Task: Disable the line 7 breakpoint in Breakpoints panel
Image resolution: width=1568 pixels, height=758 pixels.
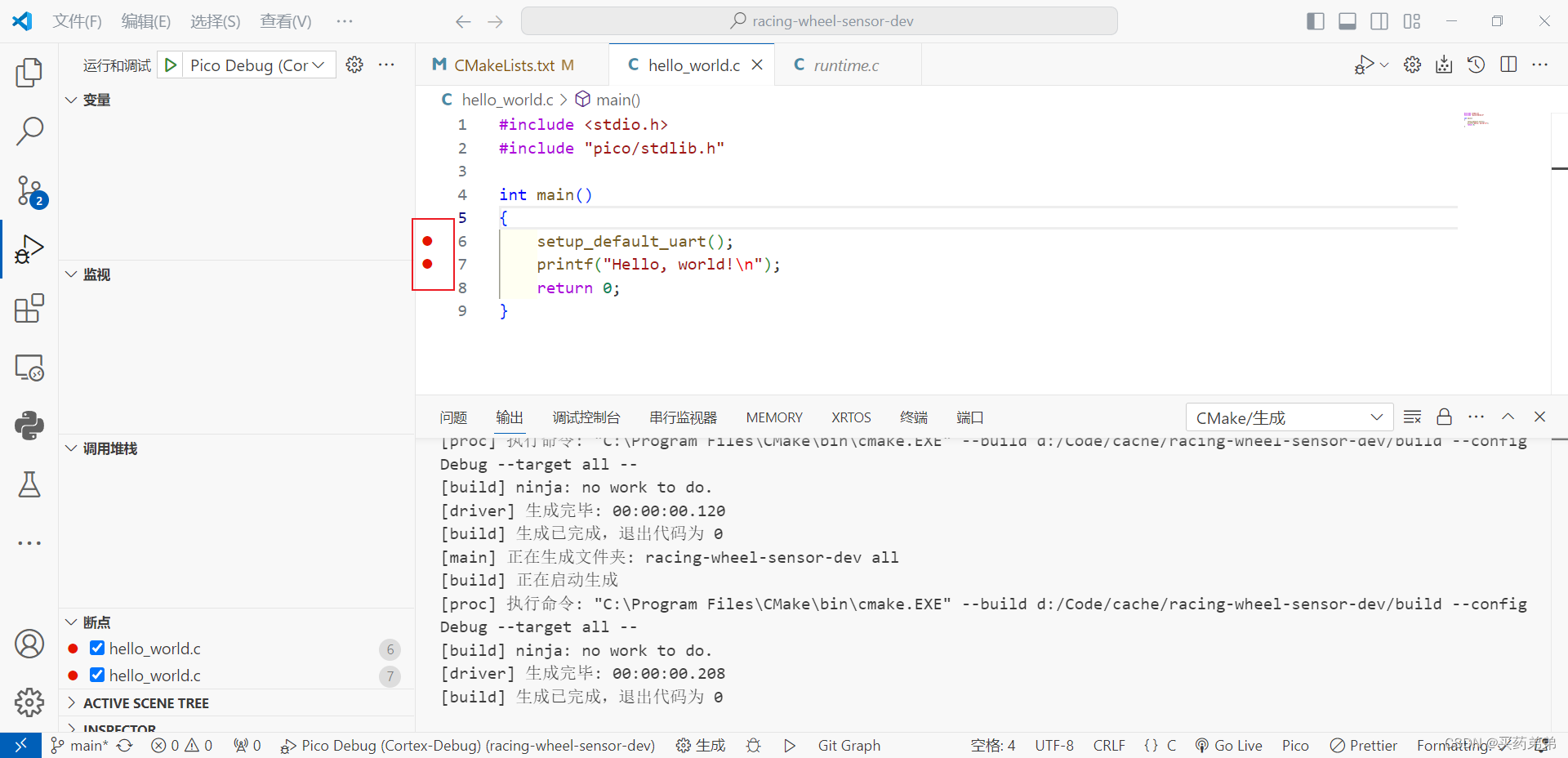Action: tap(97, 676)
